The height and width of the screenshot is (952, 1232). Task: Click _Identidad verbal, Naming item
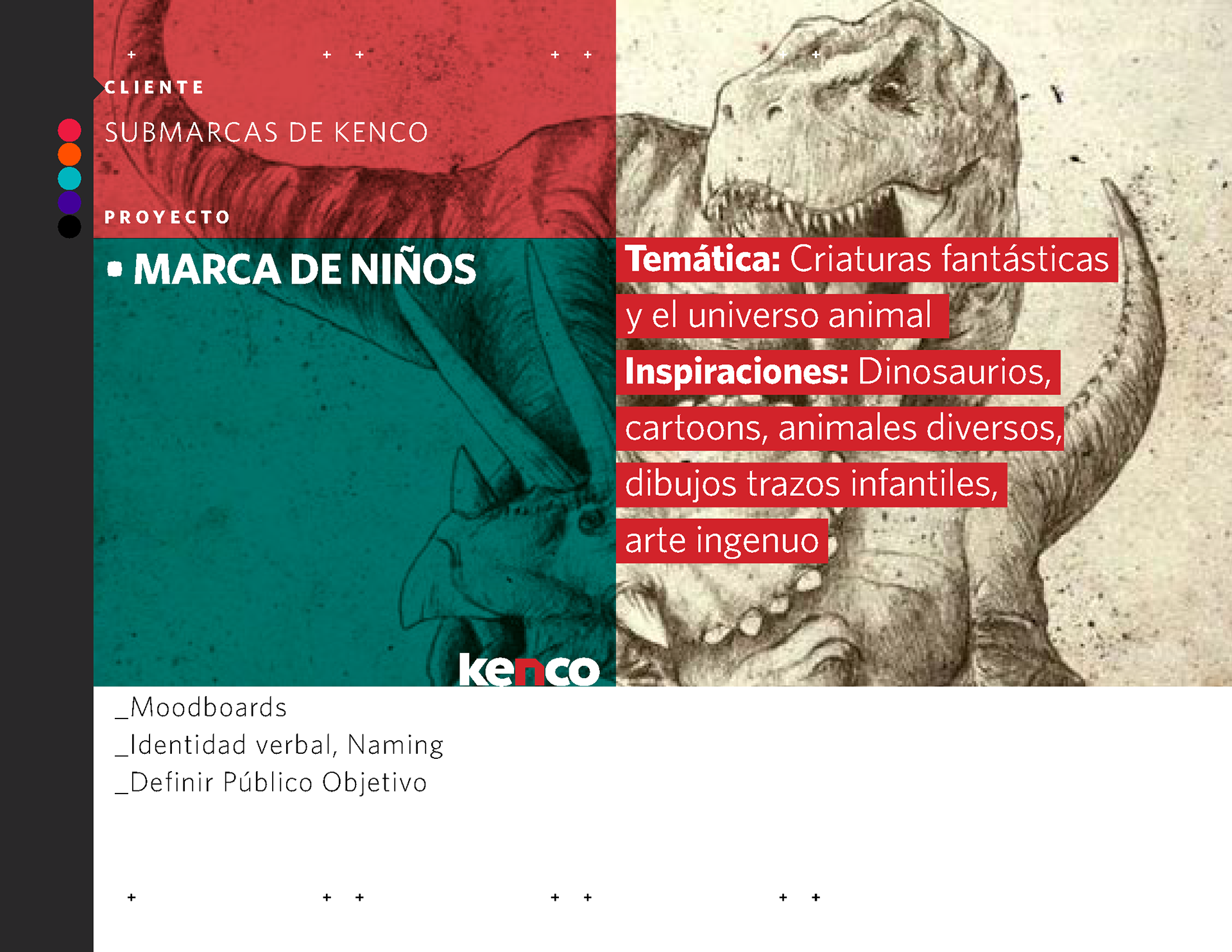(279, 745)
